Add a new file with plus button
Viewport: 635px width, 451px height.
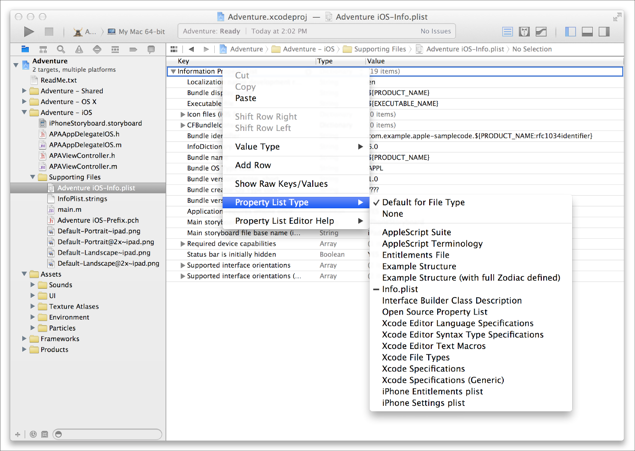point(17,434)
